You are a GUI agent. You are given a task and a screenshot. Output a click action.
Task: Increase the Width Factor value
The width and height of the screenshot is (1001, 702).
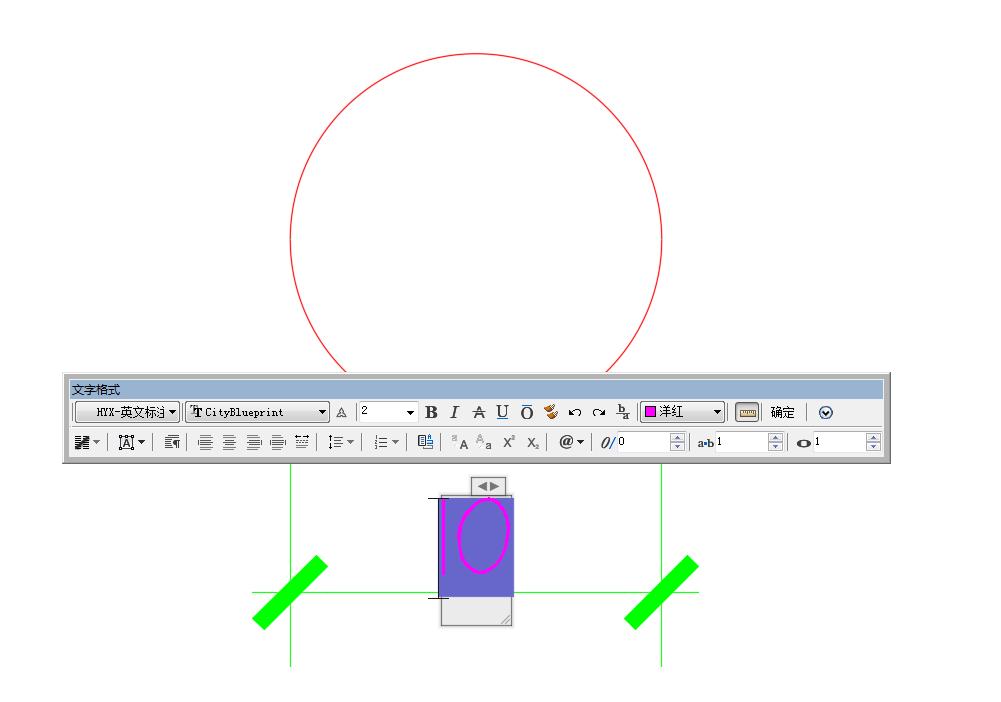point(873,438)
